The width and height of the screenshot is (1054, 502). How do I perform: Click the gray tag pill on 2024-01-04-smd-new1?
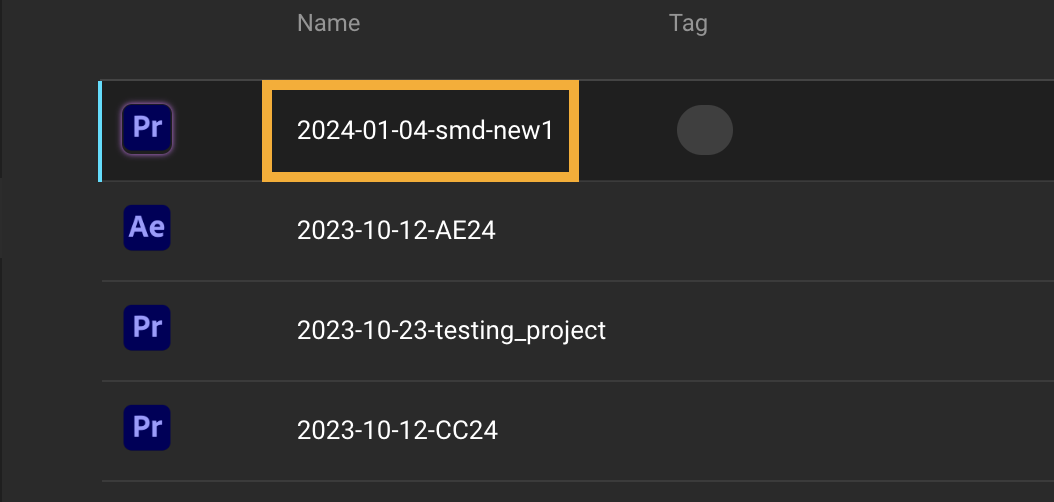(705, 131)
